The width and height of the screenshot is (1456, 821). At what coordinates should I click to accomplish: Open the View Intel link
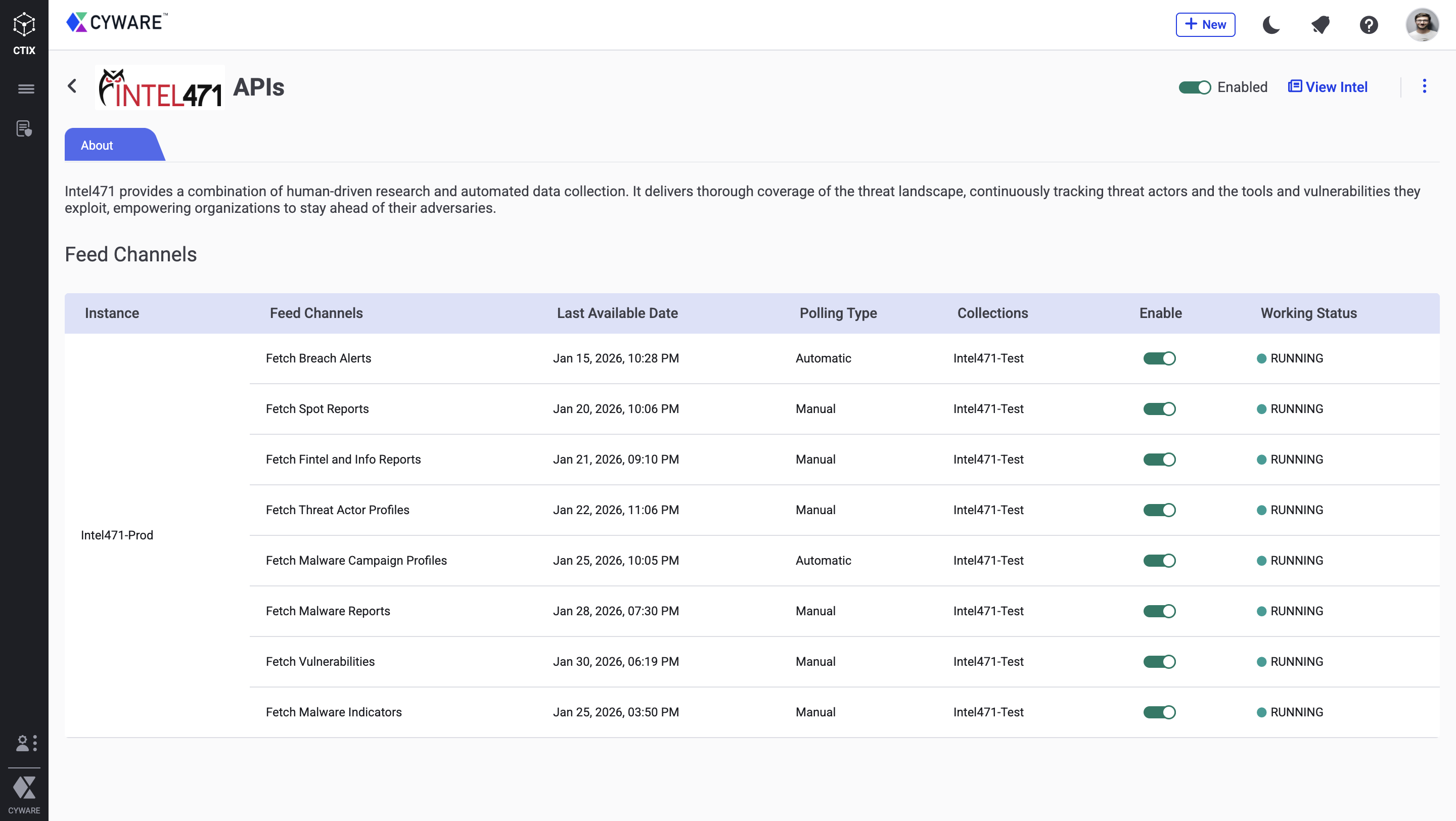coord(1328,87)
